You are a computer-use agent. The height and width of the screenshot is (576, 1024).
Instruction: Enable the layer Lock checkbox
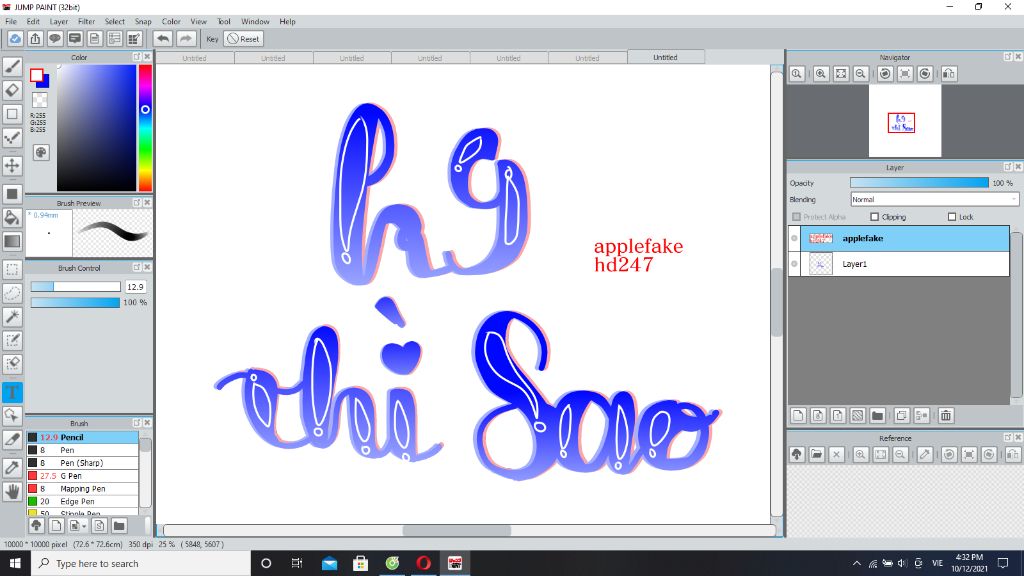[x=952, y=217]
